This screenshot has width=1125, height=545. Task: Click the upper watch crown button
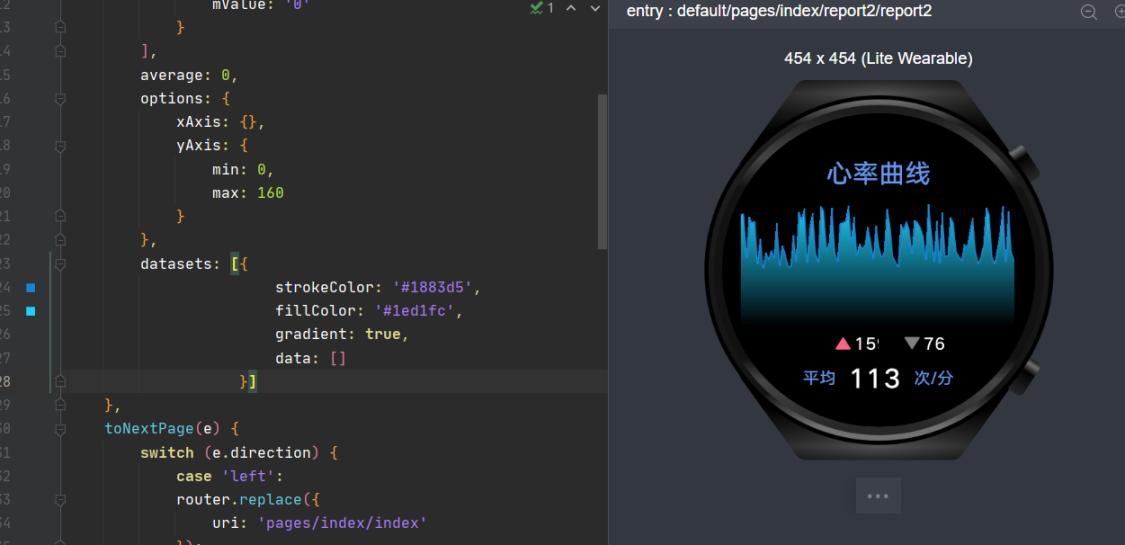coord(1025,164)
